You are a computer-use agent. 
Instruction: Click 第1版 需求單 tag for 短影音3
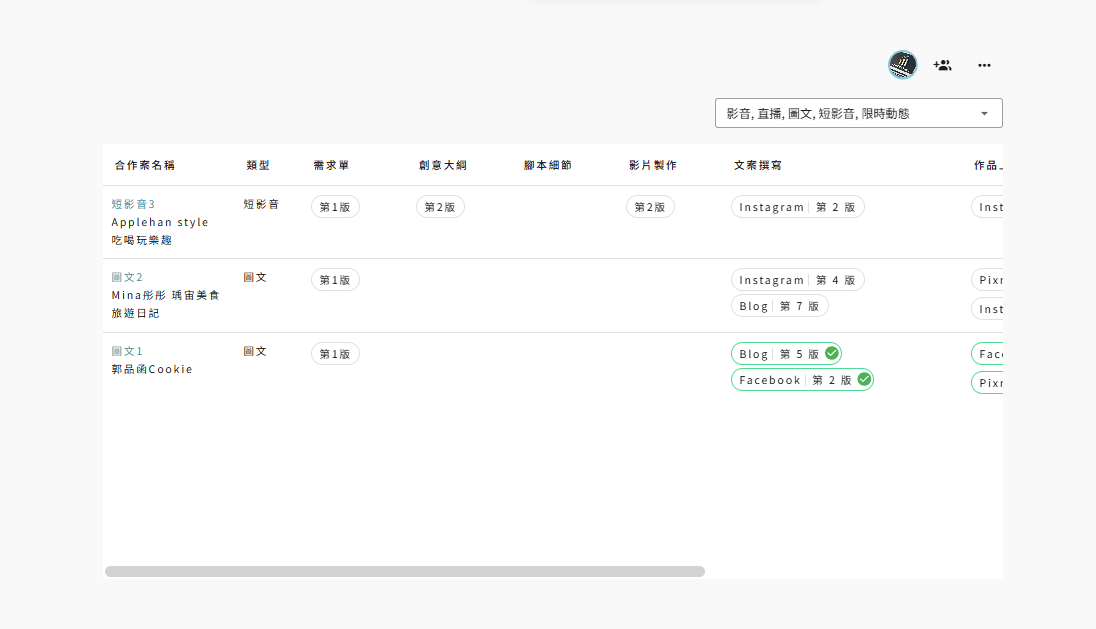335,207
